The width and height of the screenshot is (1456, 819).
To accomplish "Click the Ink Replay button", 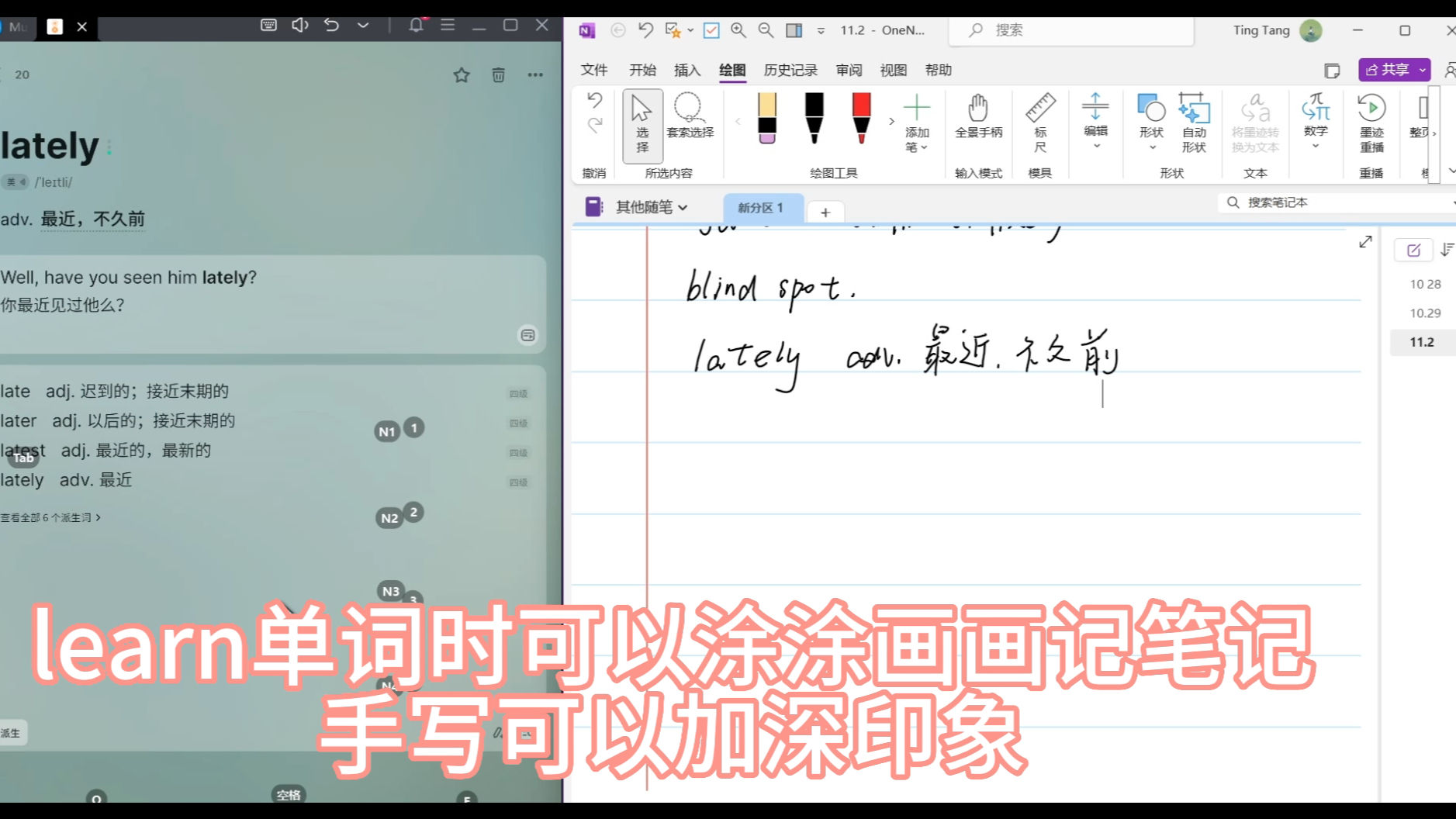I will point(1371,123).
